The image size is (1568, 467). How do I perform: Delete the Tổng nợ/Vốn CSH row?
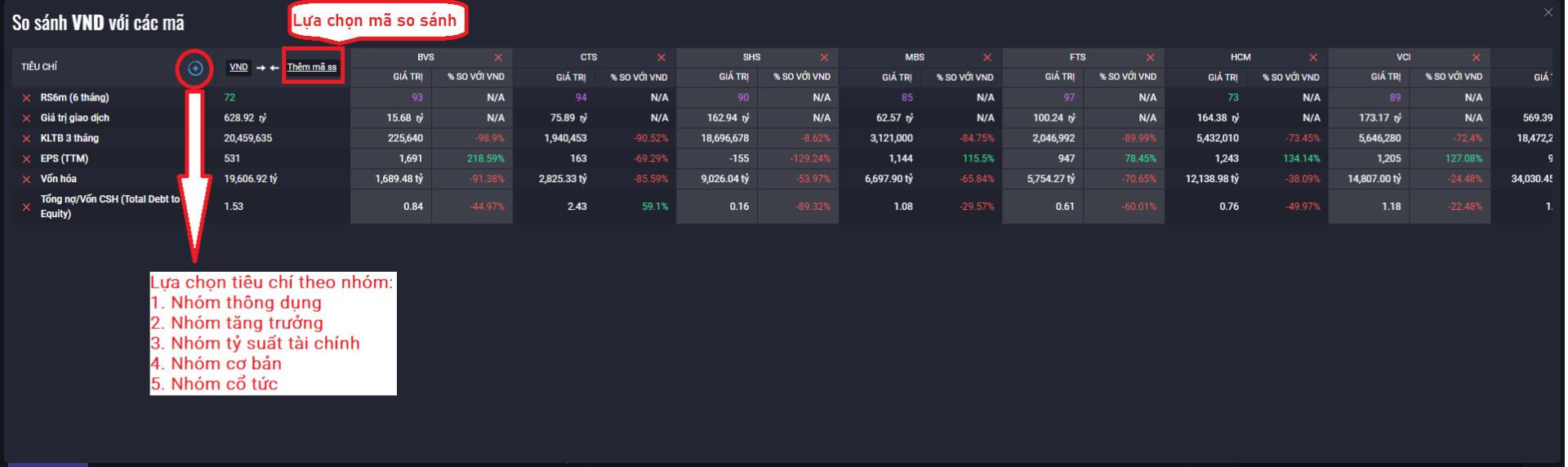pos(26,207)
